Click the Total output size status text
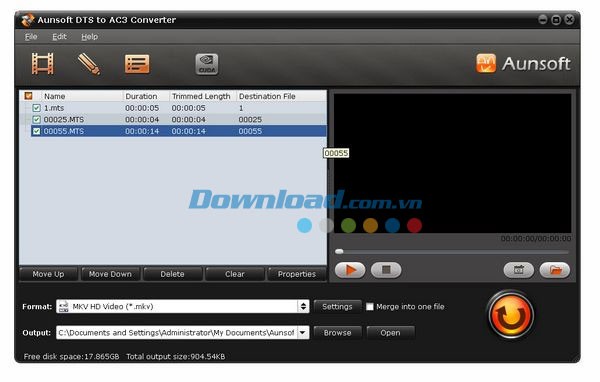The width and height of the screenshot is (600, 382). pyautogui.click(x=176, y=357)
